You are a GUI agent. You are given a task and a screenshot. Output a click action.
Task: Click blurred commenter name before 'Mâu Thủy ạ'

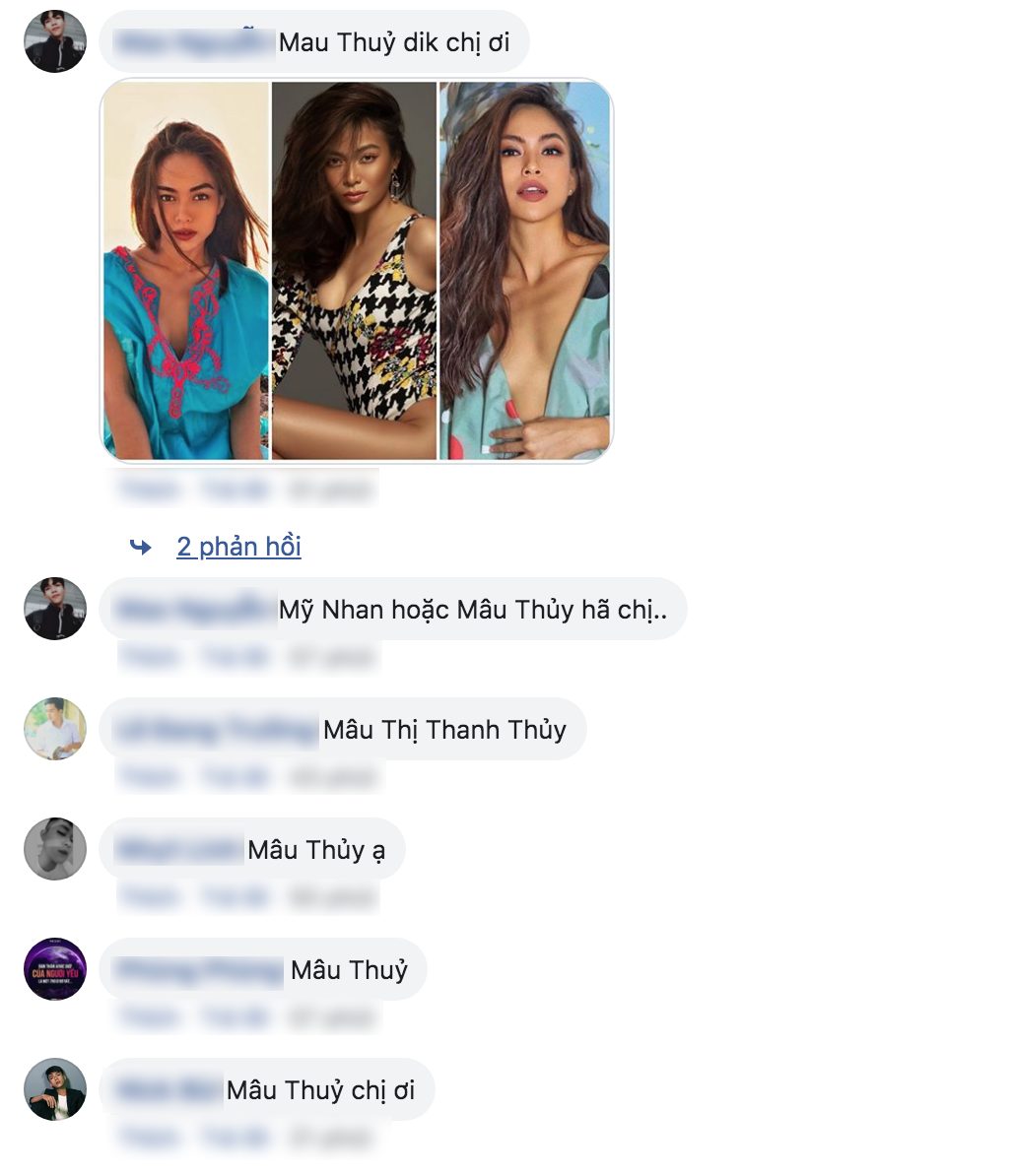pyautogui.click(x=179, y=849)
